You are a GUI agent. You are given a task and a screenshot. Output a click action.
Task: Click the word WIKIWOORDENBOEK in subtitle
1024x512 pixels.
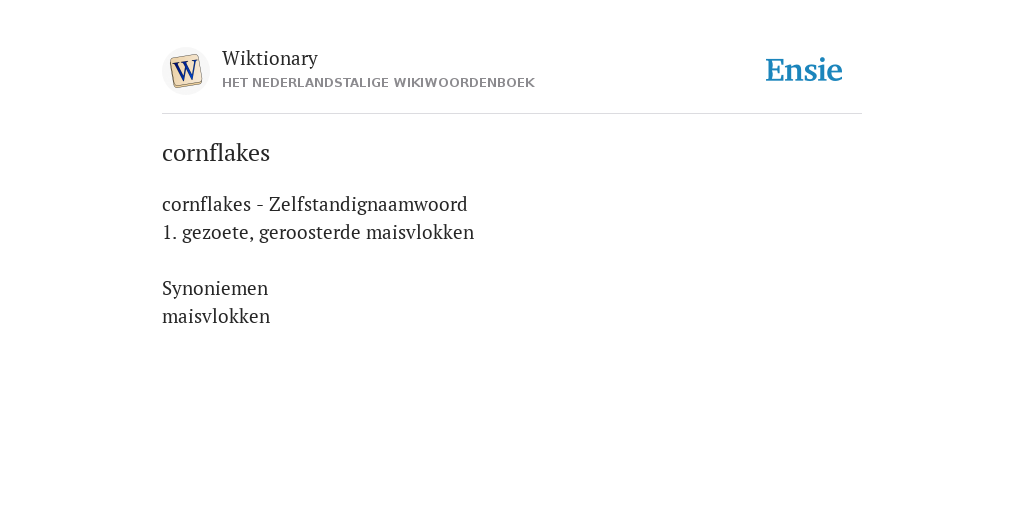tap(464, 83)
